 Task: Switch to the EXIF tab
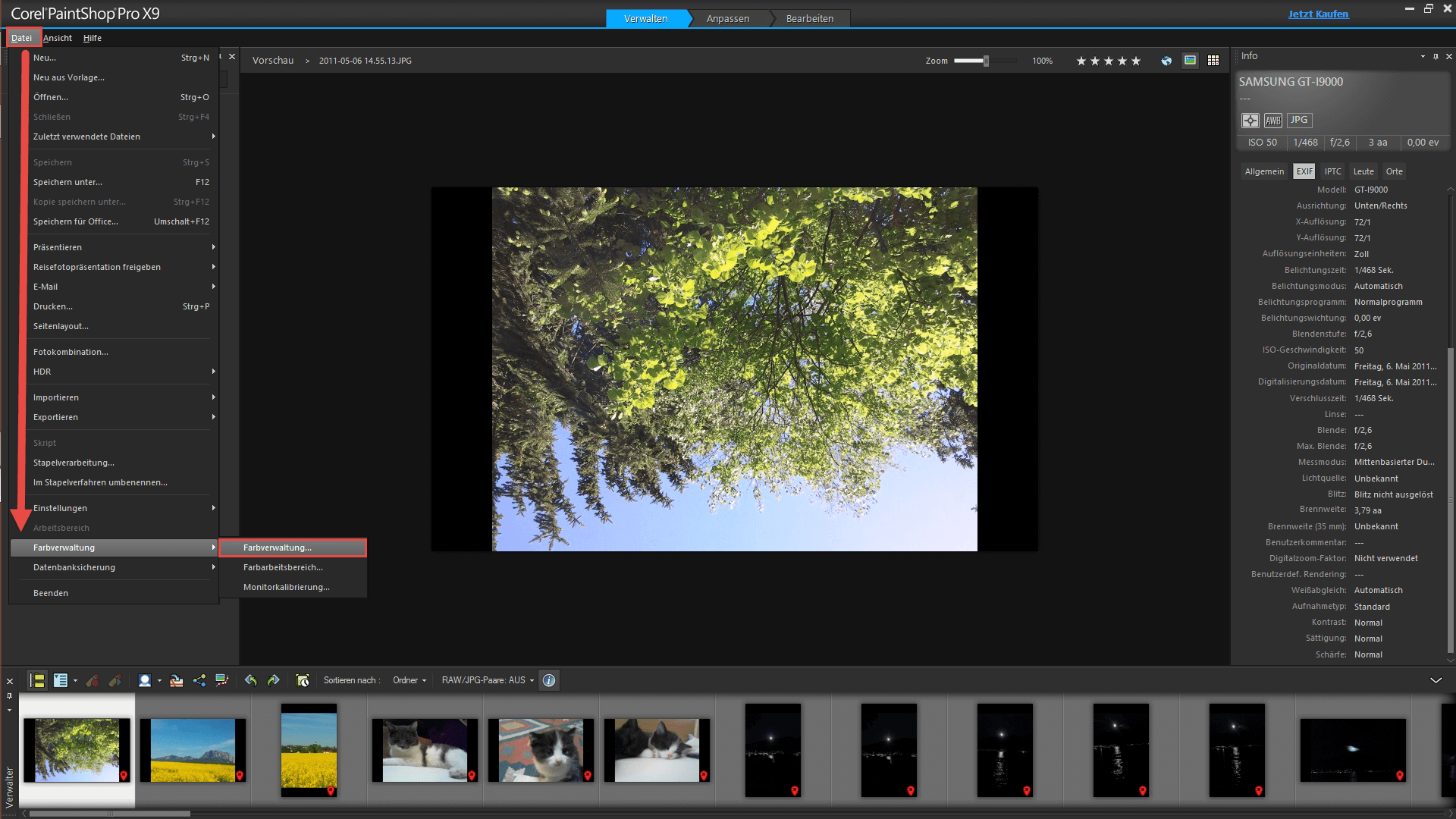[1304, 171]
